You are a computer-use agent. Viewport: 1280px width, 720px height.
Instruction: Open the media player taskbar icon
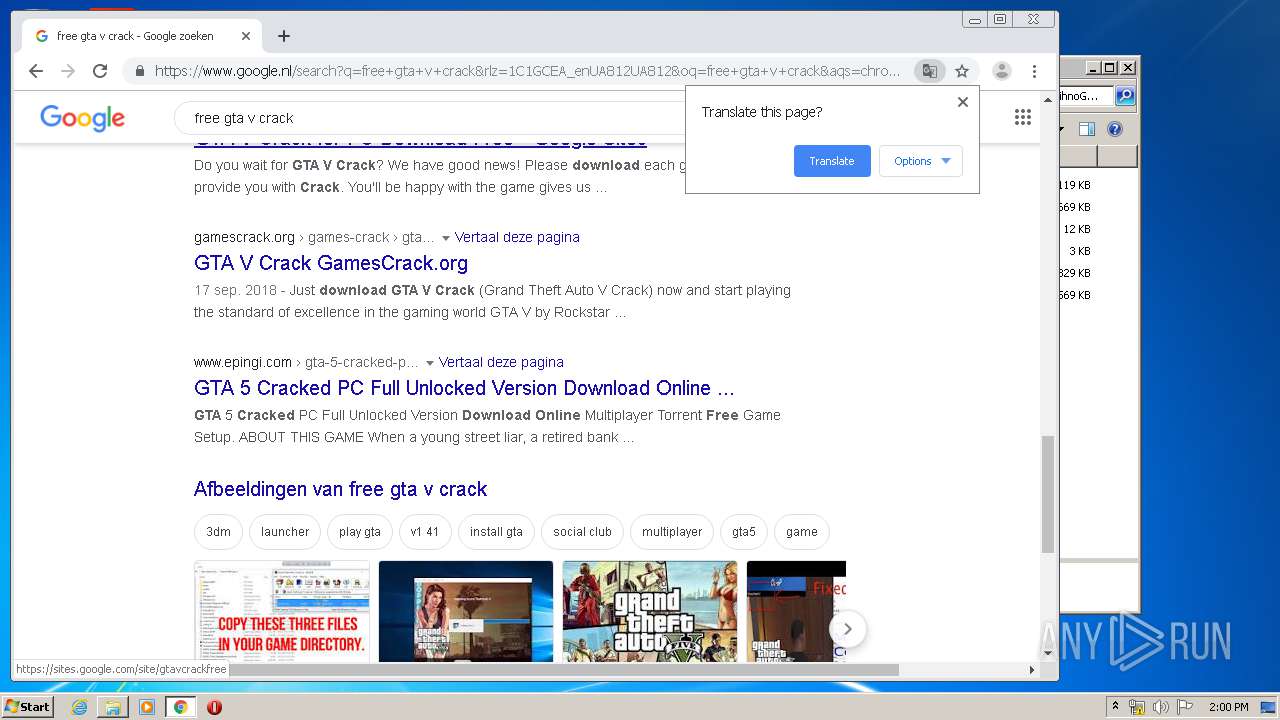[147, 707]
